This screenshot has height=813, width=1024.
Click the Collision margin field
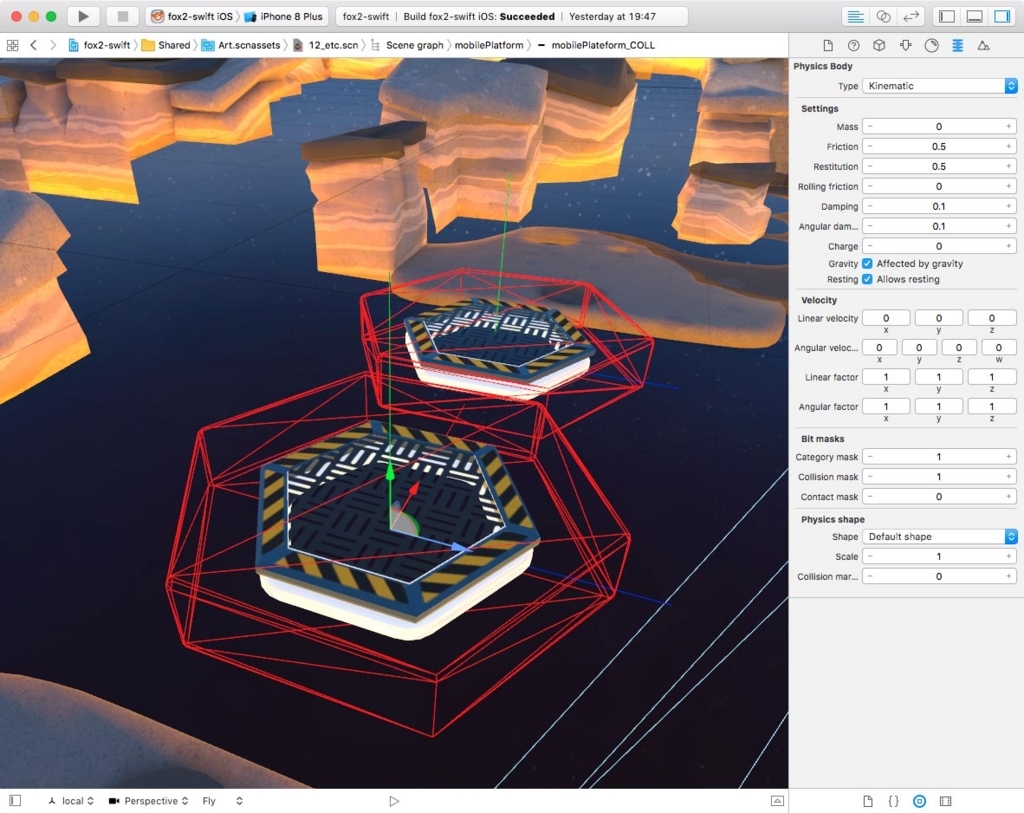coord(939,576)
